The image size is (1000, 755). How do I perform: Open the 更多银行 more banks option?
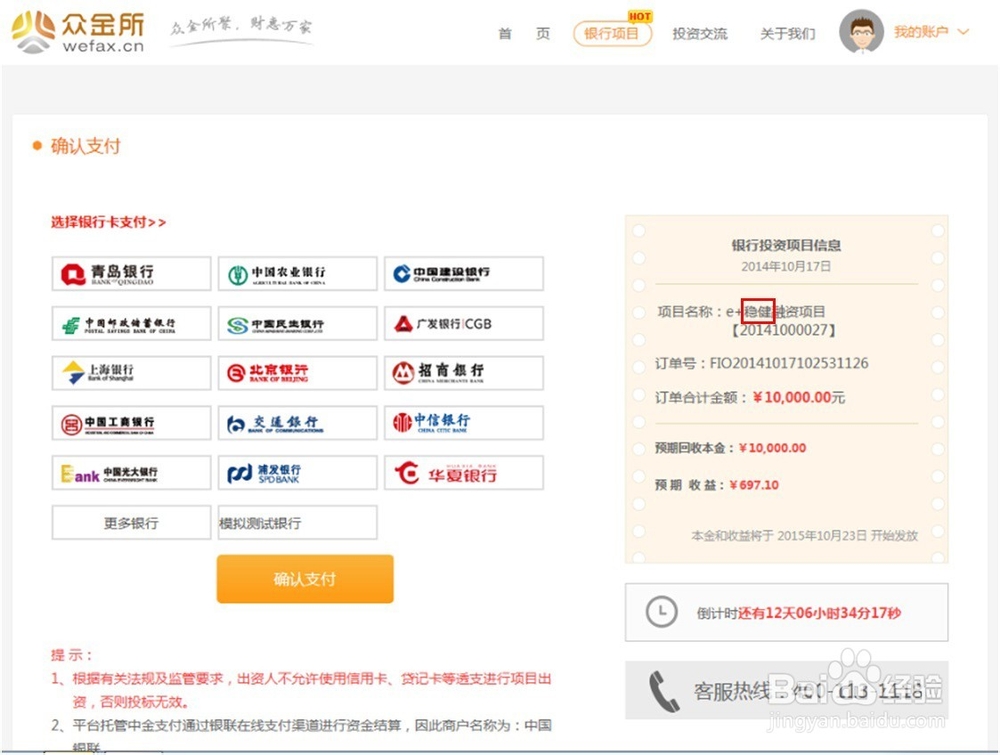131,523
